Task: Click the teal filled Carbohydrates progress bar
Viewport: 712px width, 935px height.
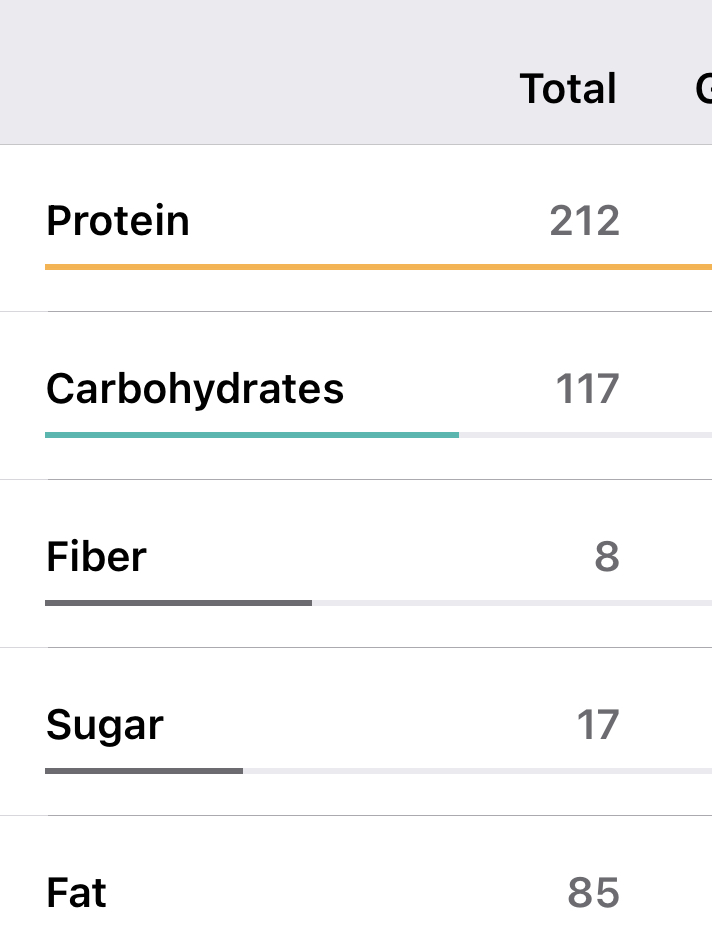Action: click(x=252, y=435)
